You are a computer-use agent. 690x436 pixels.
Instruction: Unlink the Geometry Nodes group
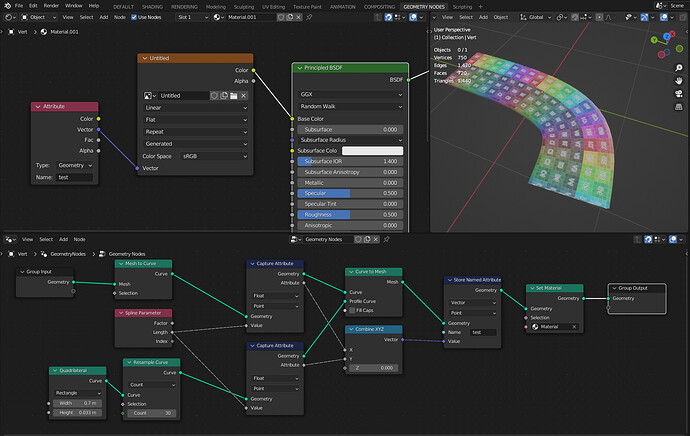tap(376, 239)
